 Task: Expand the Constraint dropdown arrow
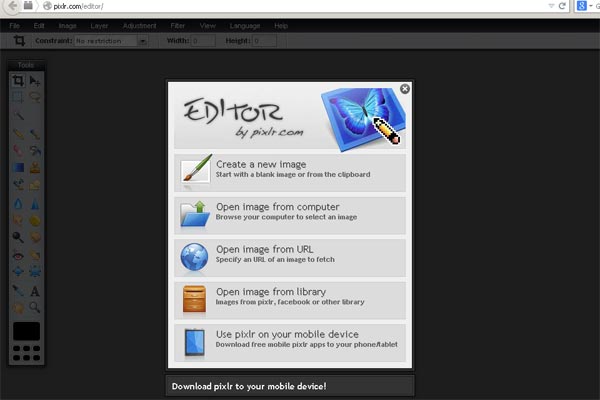142,41
